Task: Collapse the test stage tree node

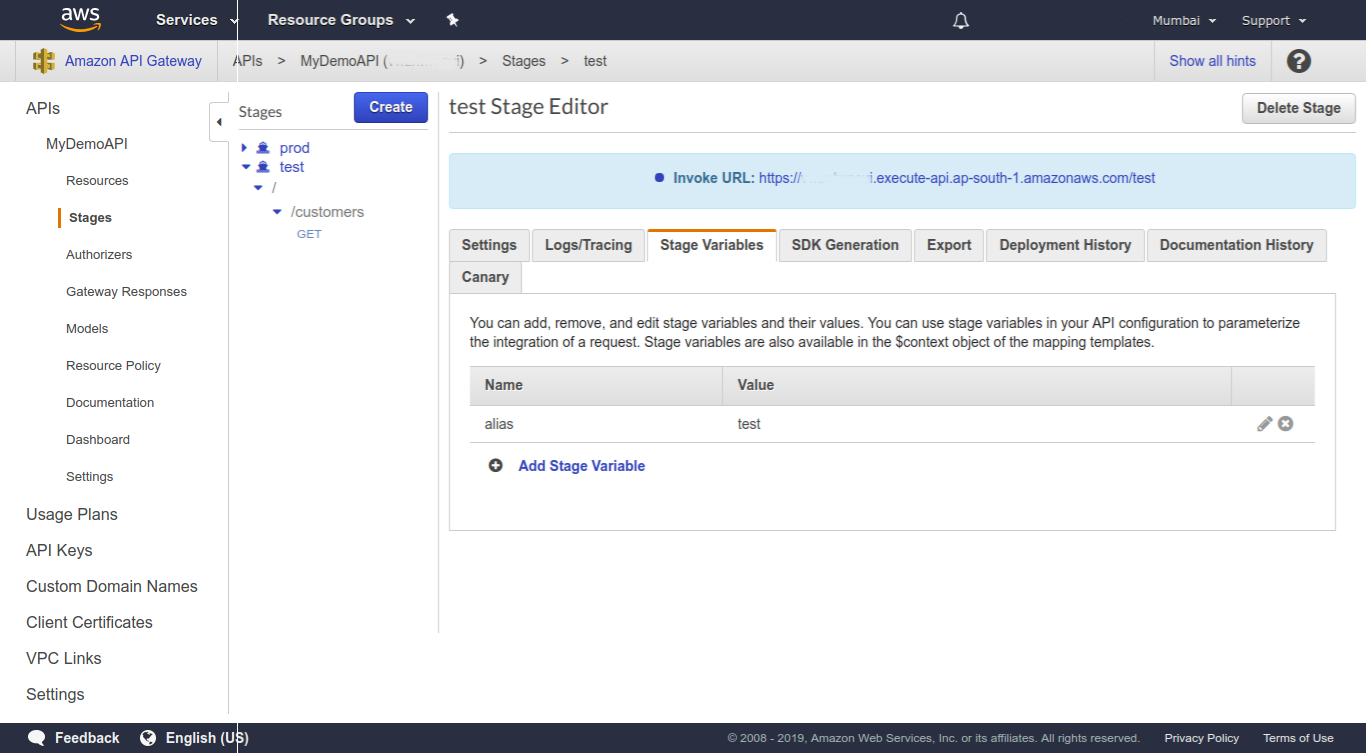Action: click(x=245, y=167)
